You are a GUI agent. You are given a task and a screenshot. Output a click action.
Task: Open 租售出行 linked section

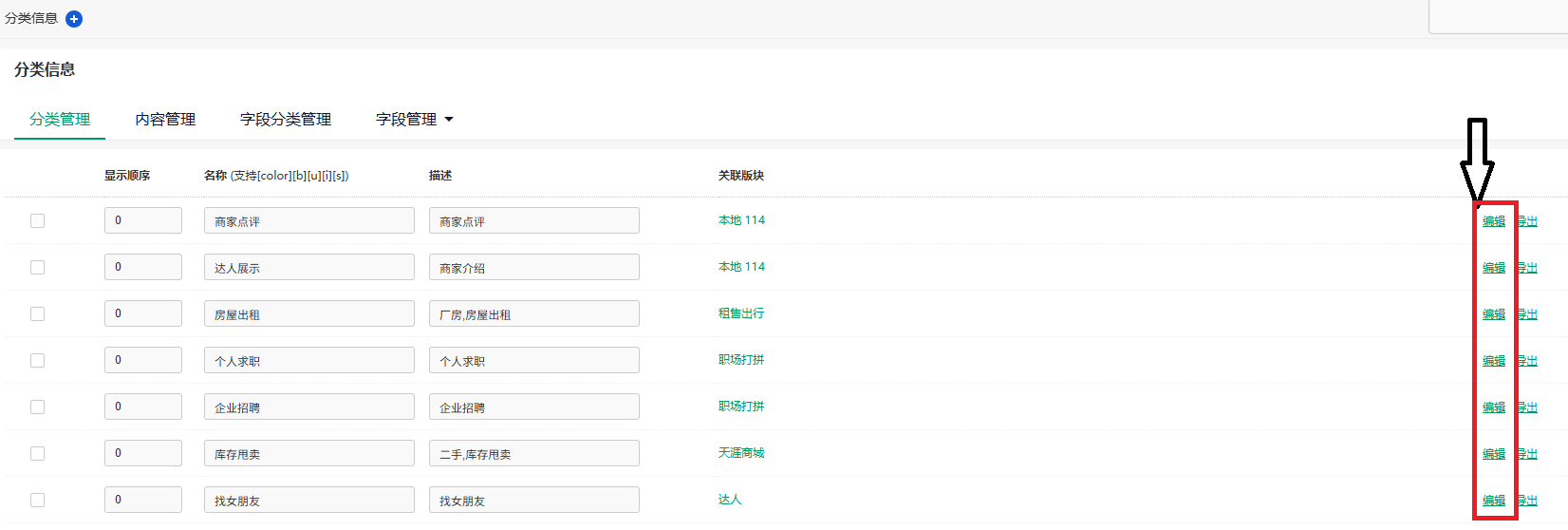click(740, 313)
